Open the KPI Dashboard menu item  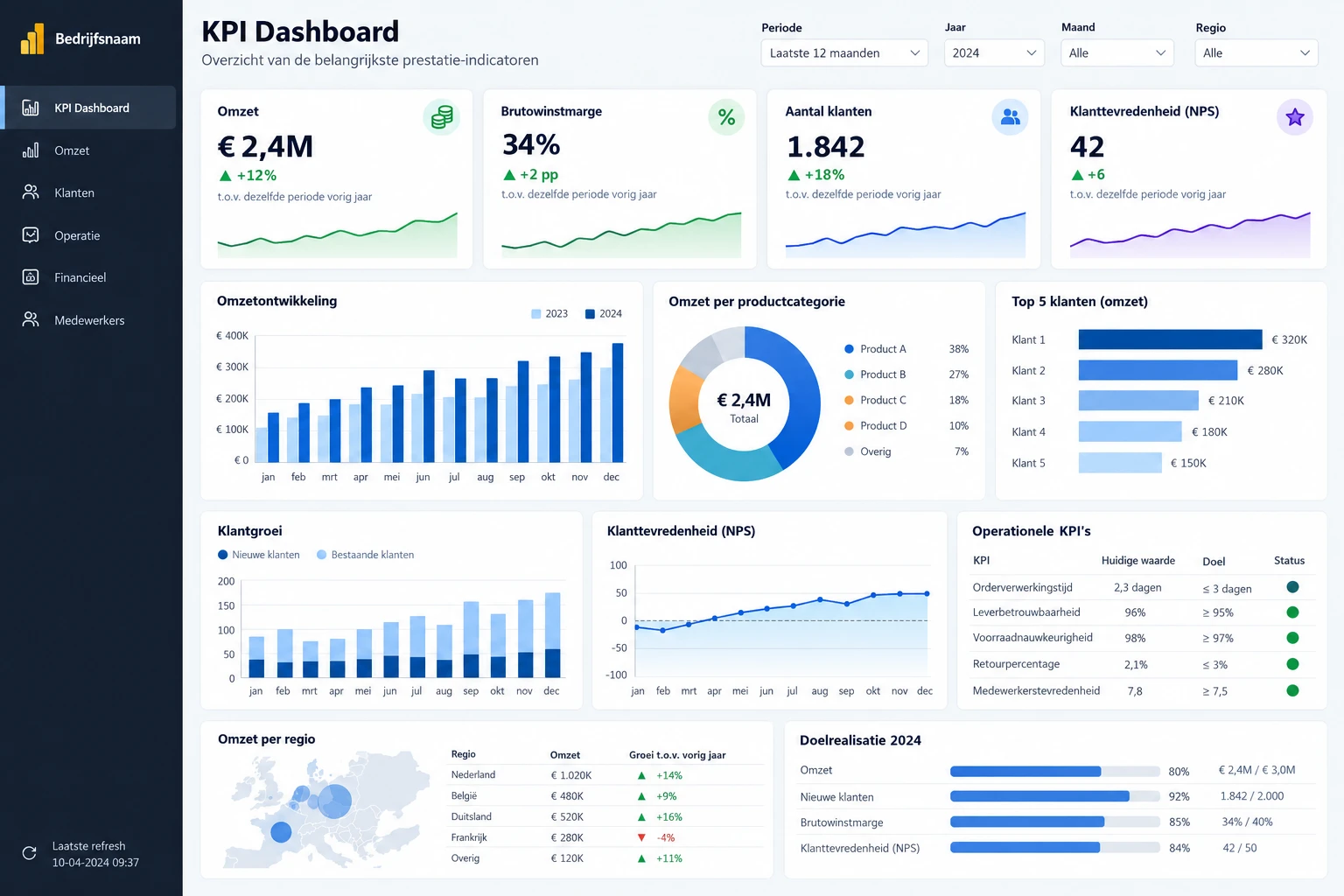(x=89, y=108)
